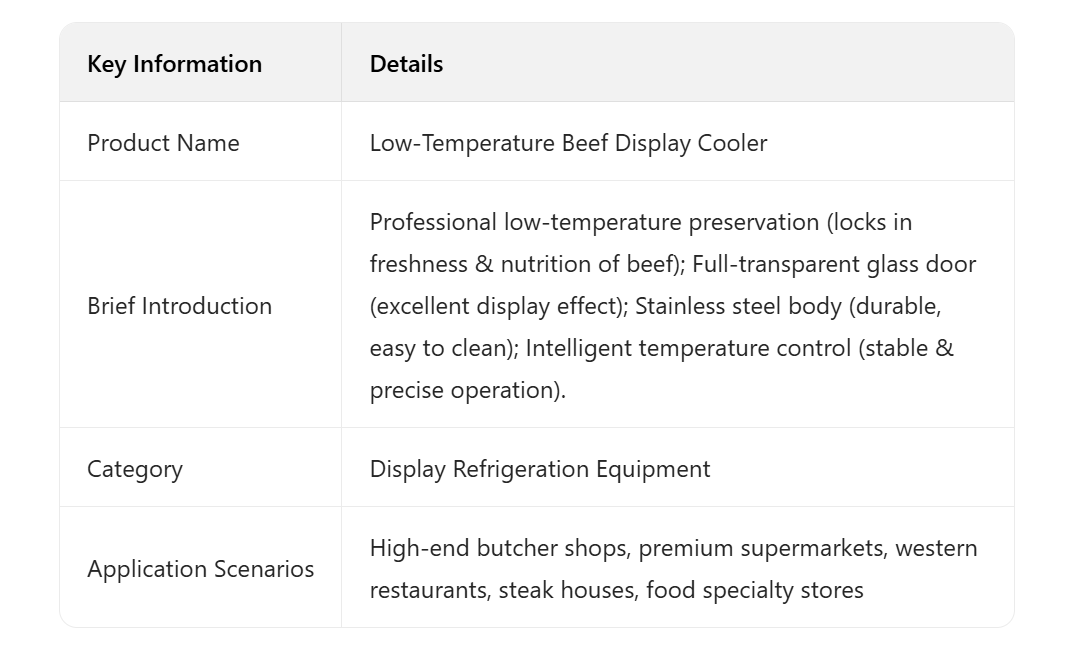This screenshot has height=645, width=1085.
Task: Click "premium supermarkets" in scenarios
Action: tap(762, 548)
